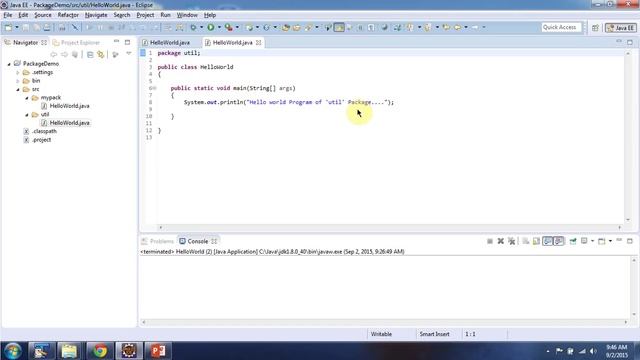Switch to the Project Explorer tab
This screenshot has height=360, width=640.
pos(76,42)
